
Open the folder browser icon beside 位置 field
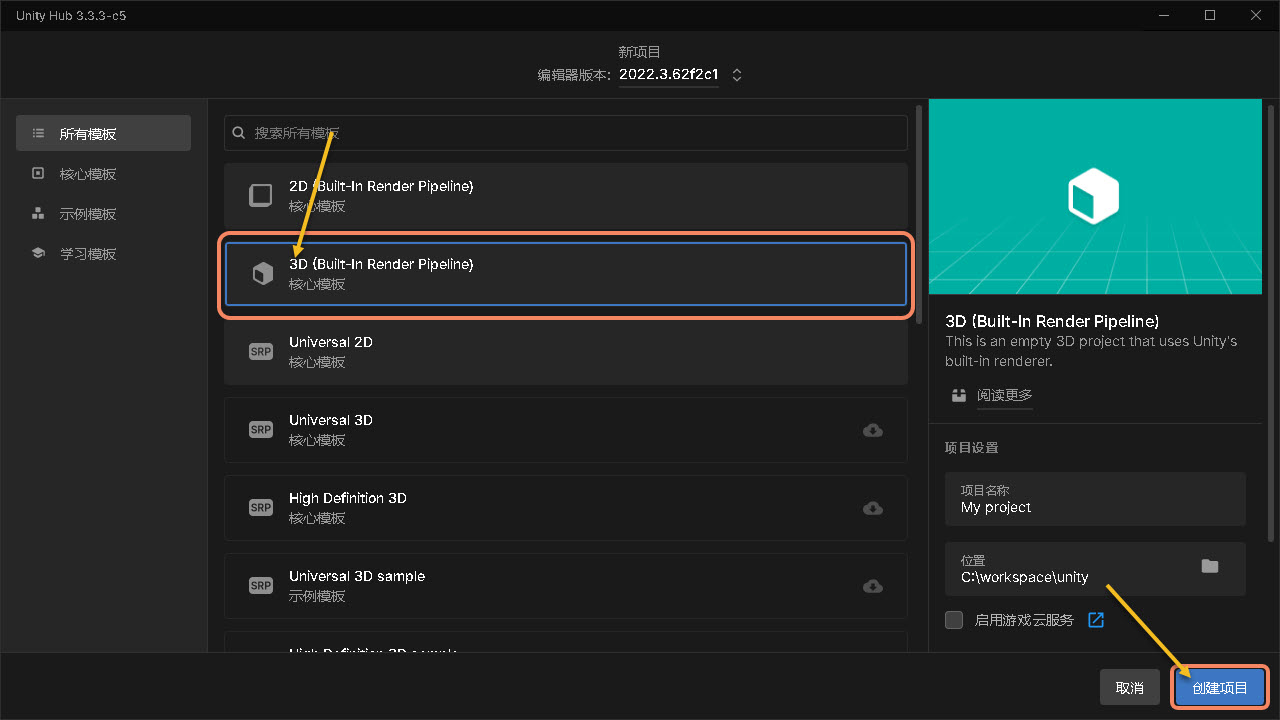[1209, 566]
